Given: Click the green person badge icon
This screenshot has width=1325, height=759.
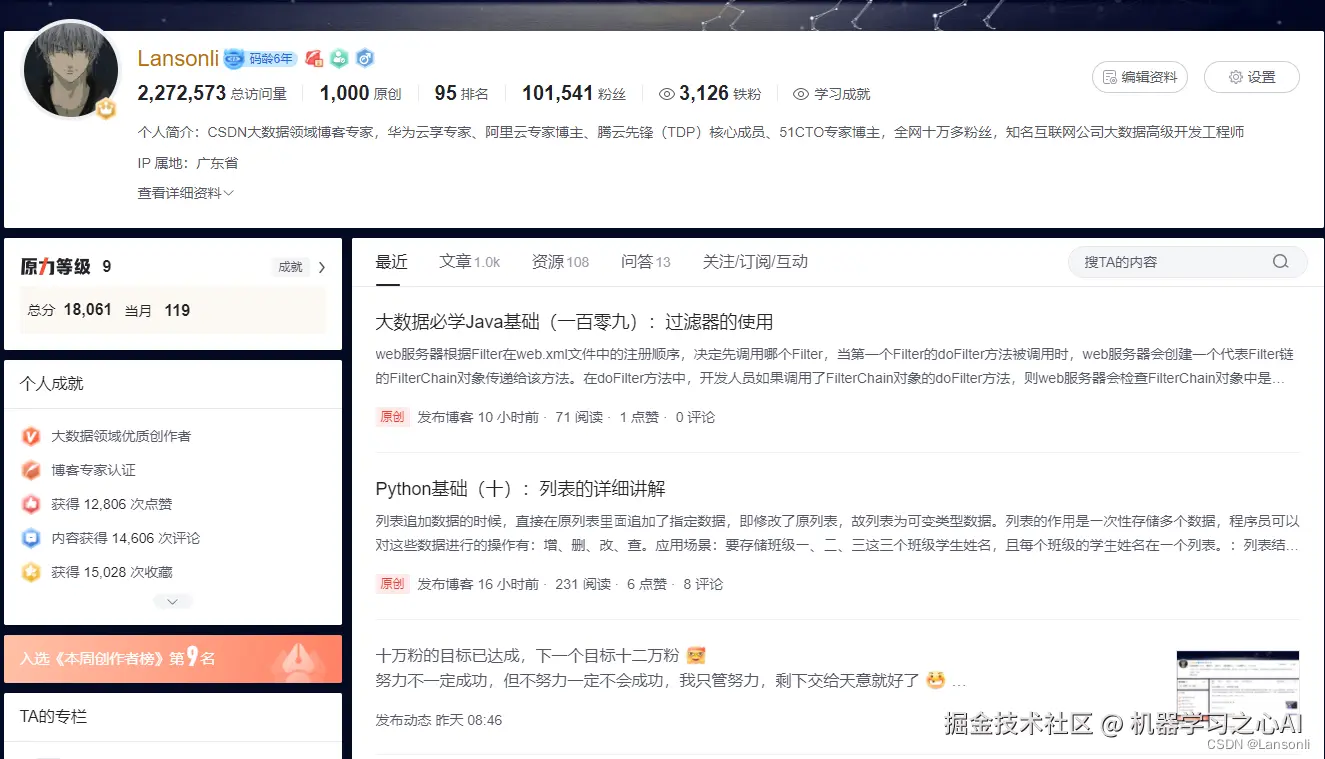Looking at the screenshot, I should 339,59.
